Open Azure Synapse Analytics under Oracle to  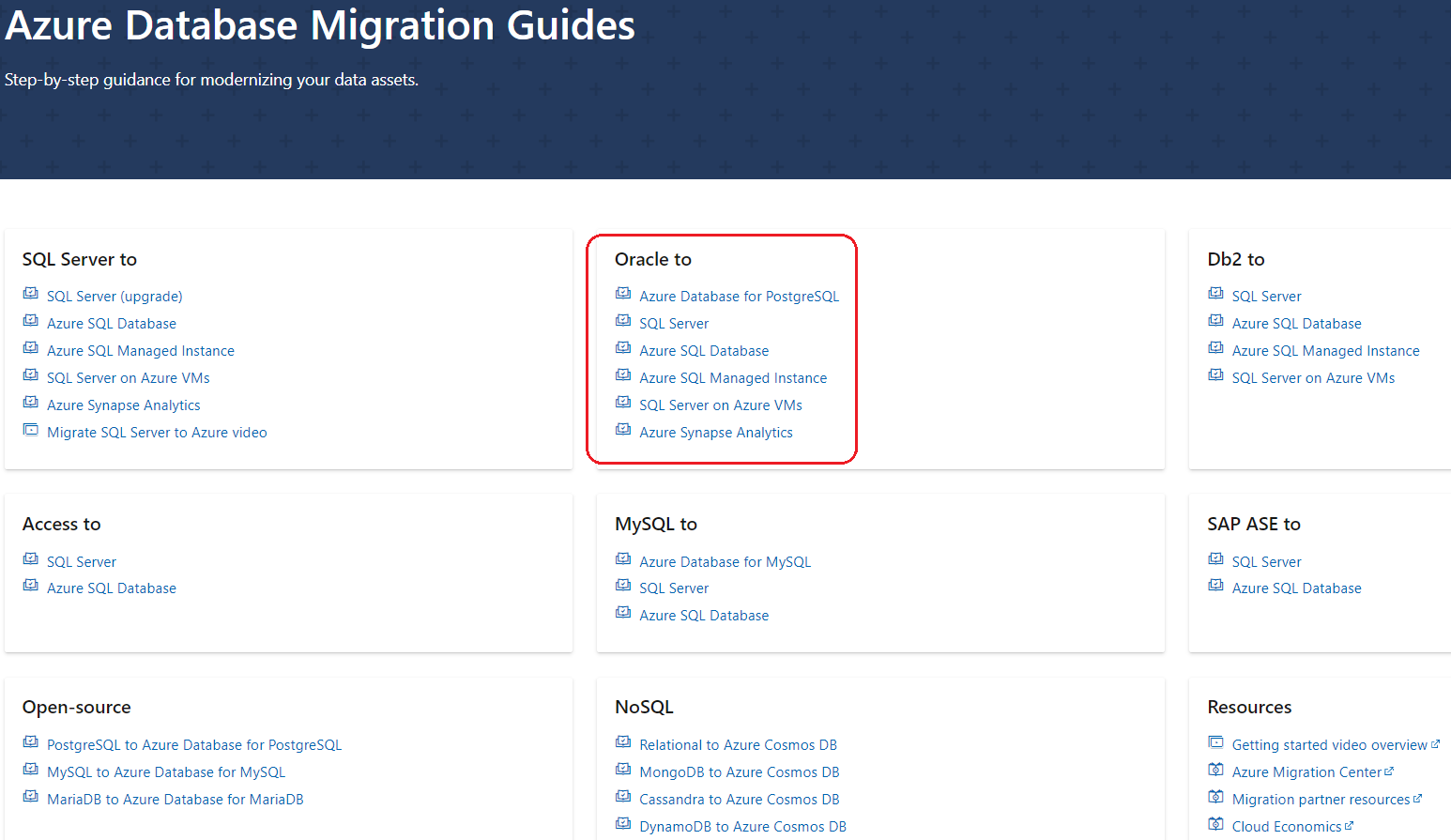[x=716, y=433]
